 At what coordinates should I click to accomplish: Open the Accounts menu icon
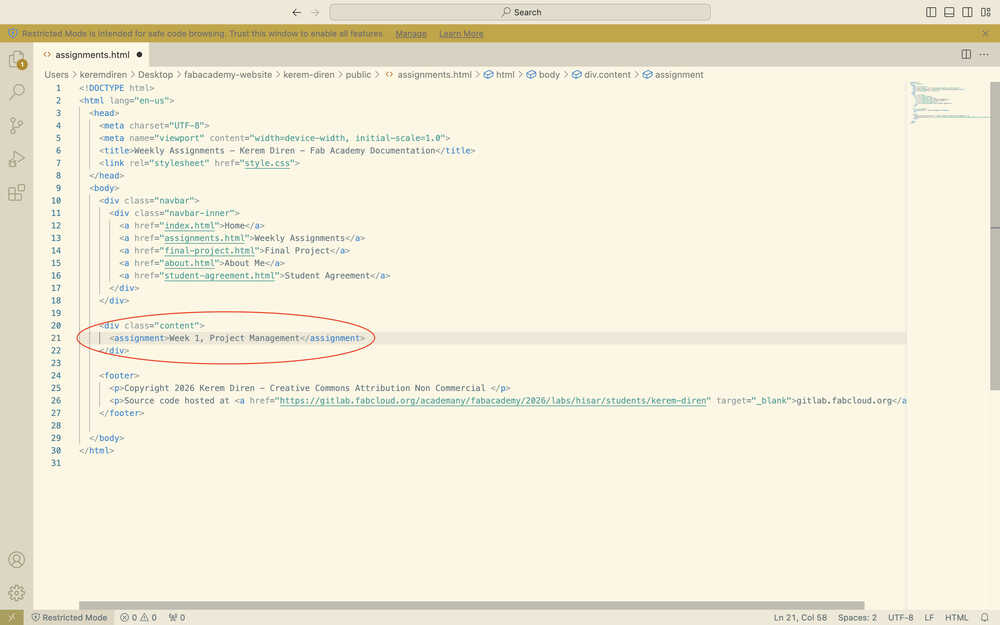[x=17, y=559]
